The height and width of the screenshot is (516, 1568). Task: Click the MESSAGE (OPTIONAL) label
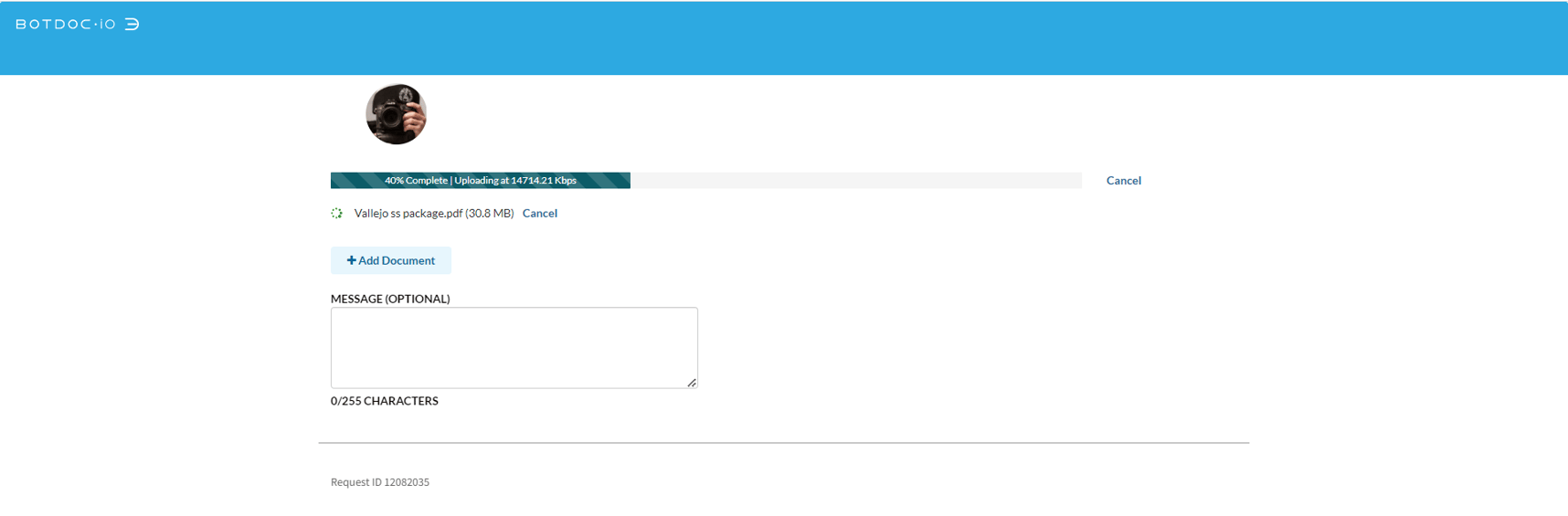tap(390, 299)
